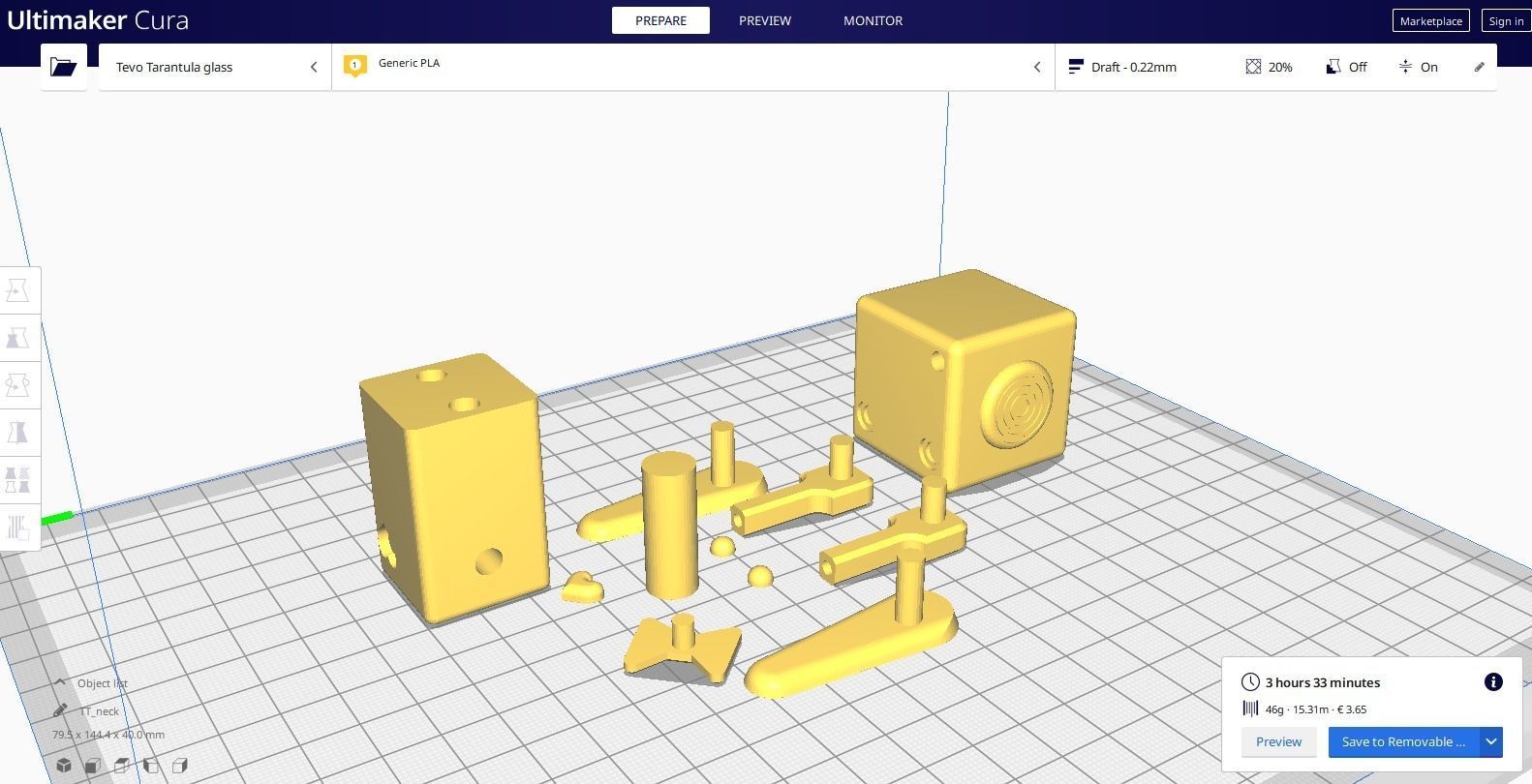Screen dimensions: 1532x784
Task: Select the Move tool
Action: point(18,290)
